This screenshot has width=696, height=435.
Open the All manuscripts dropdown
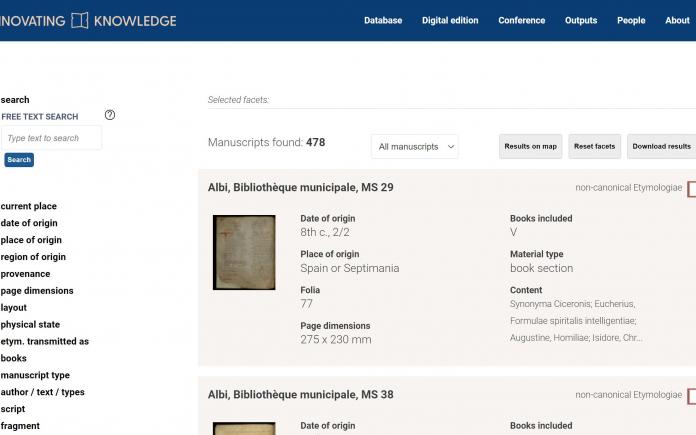click(x=415, y=146)
